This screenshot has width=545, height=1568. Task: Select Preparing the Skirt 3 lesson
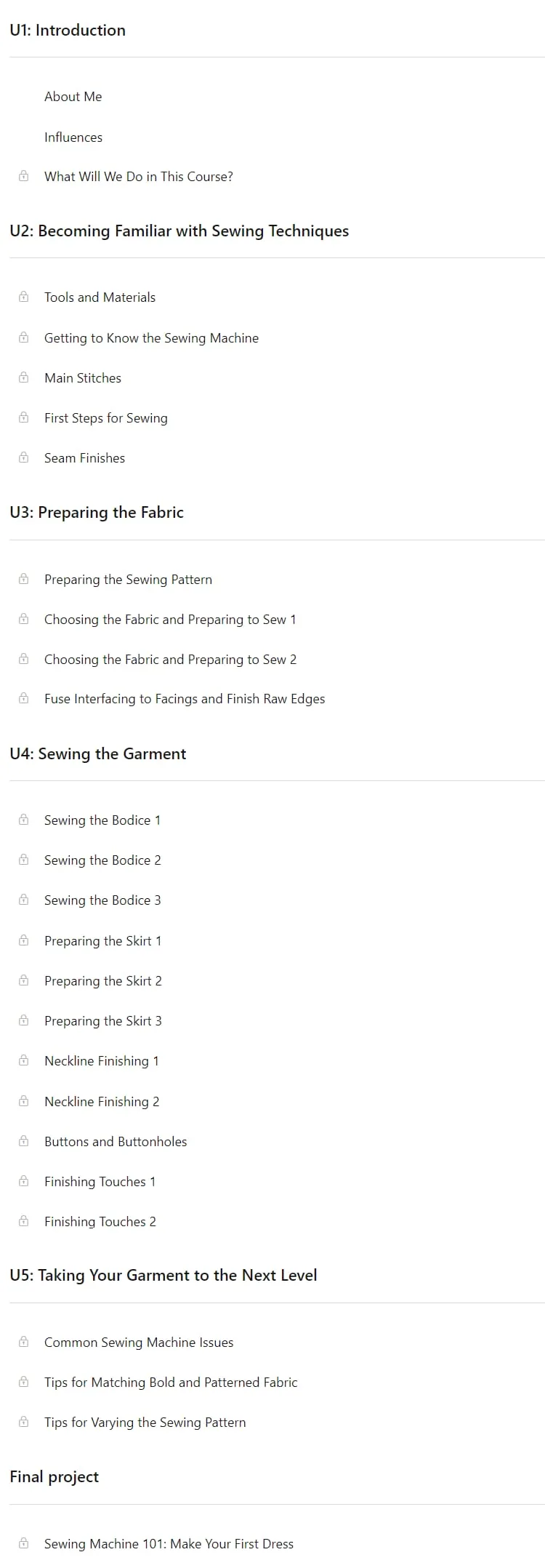102,1020
